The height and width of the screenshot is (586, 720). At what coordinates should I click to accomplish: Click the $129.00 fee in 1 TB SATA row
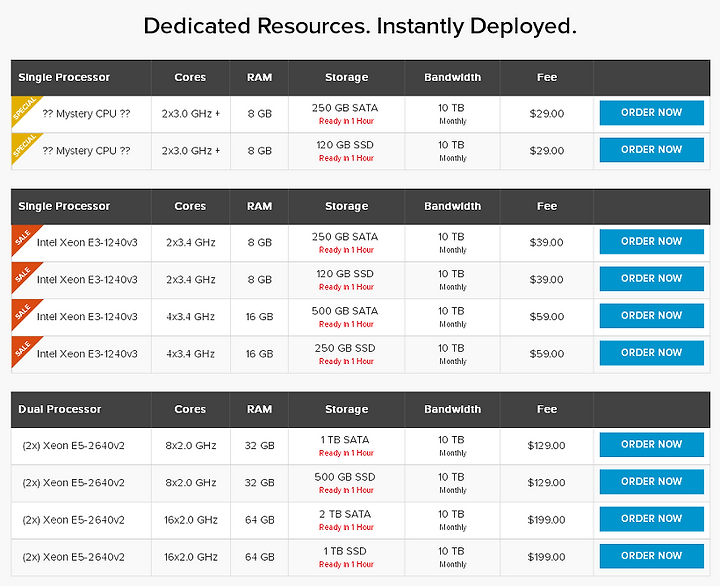(x=546, y=445)
